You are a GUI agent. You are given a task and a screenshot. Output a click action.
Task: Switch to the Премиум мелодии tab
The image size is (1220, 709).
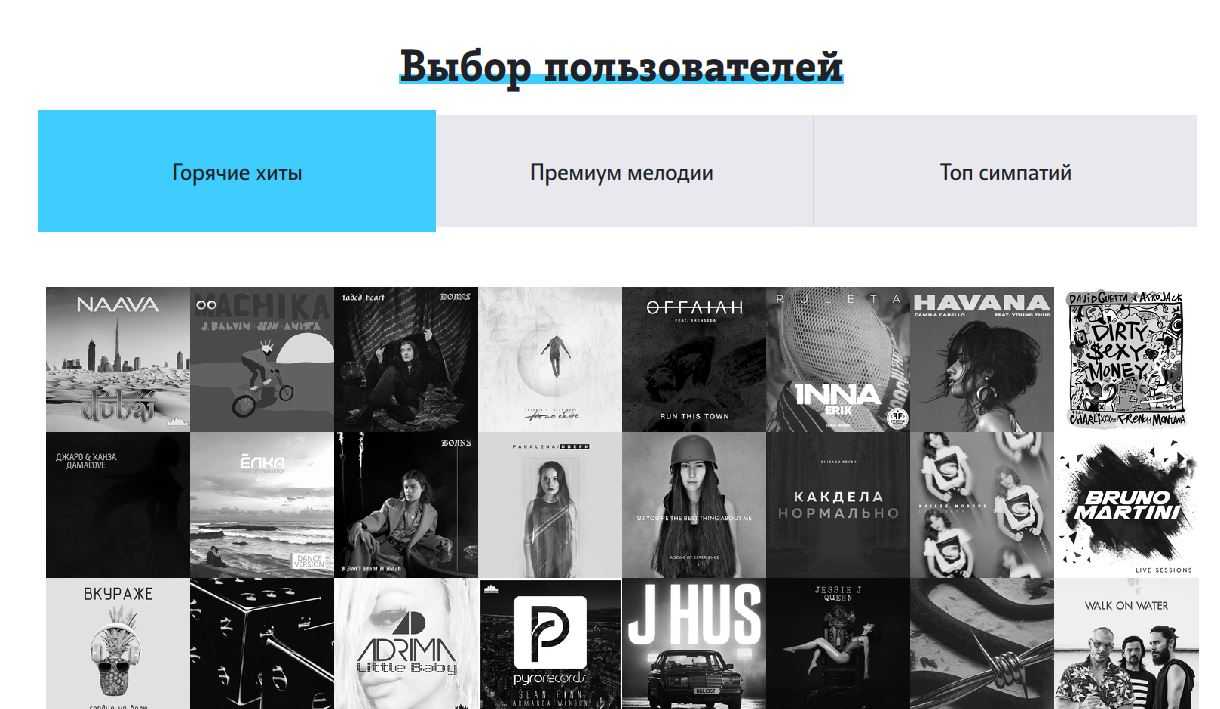[624, 171]
